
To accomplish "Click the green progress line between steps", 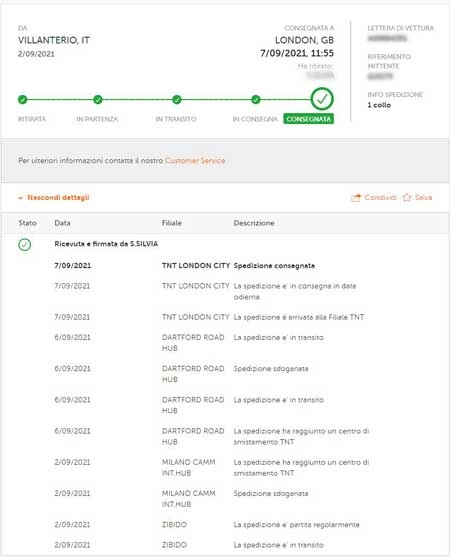I will (x=137, y=99).
